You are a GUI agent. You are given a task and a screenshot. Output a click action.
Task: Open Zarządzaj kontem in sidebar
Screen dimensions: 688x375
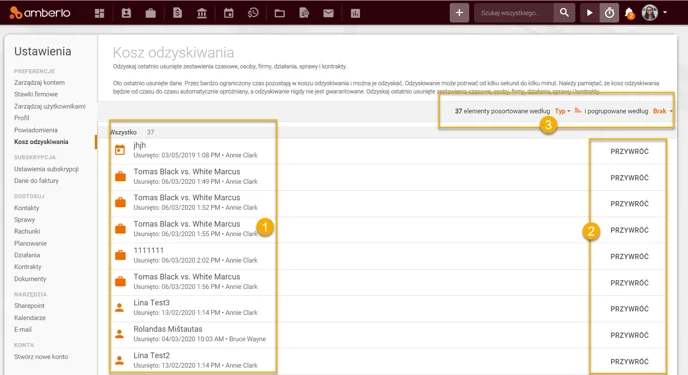pos(39,82)
